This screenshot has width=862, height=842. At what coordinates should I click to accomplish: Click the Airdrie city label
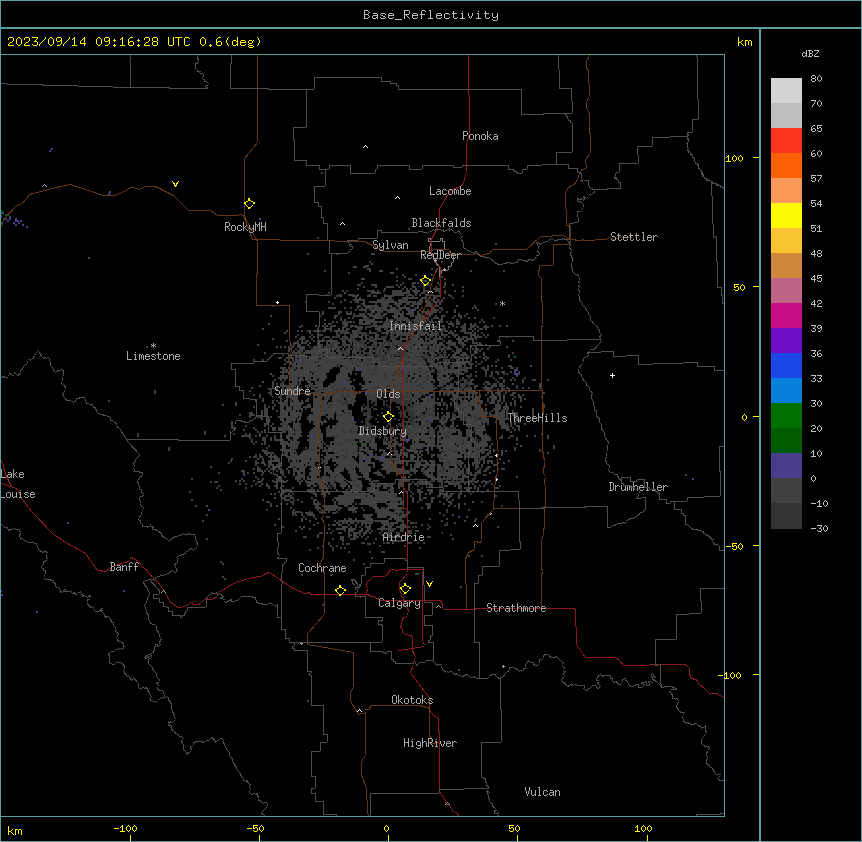(404, 537)
